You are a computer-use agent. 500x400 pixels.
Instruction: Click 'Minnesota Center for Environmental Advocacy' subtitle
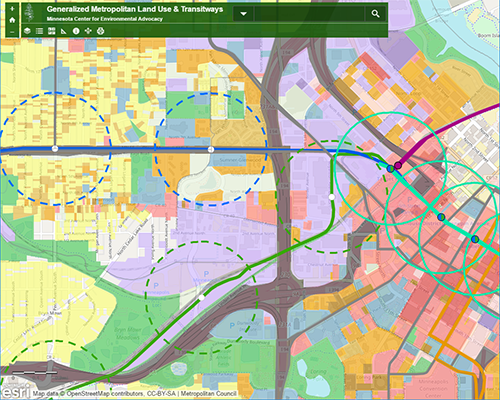[105, 19]
